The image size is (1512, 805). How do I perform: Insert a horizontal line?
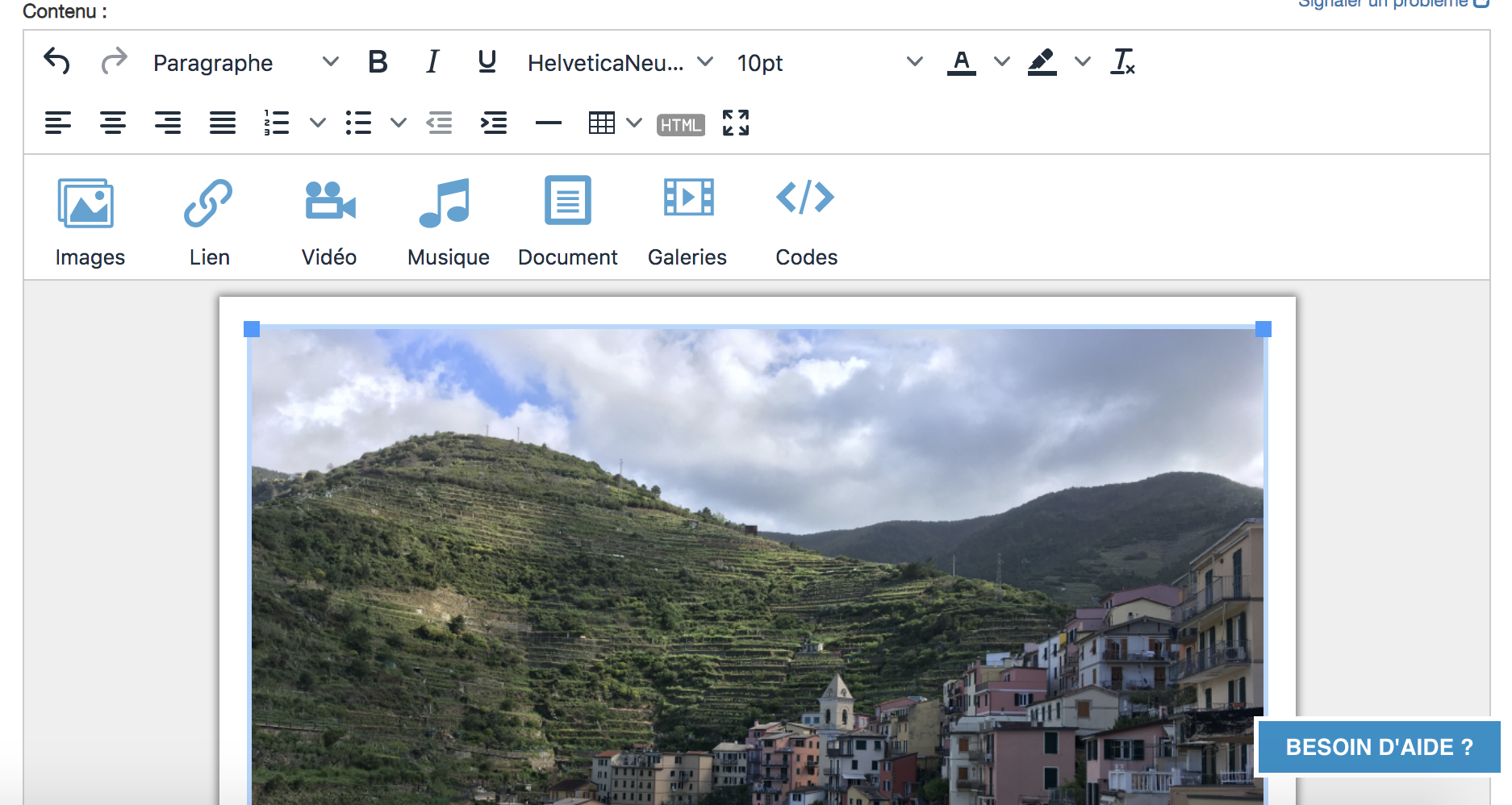click(x=549, y=123)
